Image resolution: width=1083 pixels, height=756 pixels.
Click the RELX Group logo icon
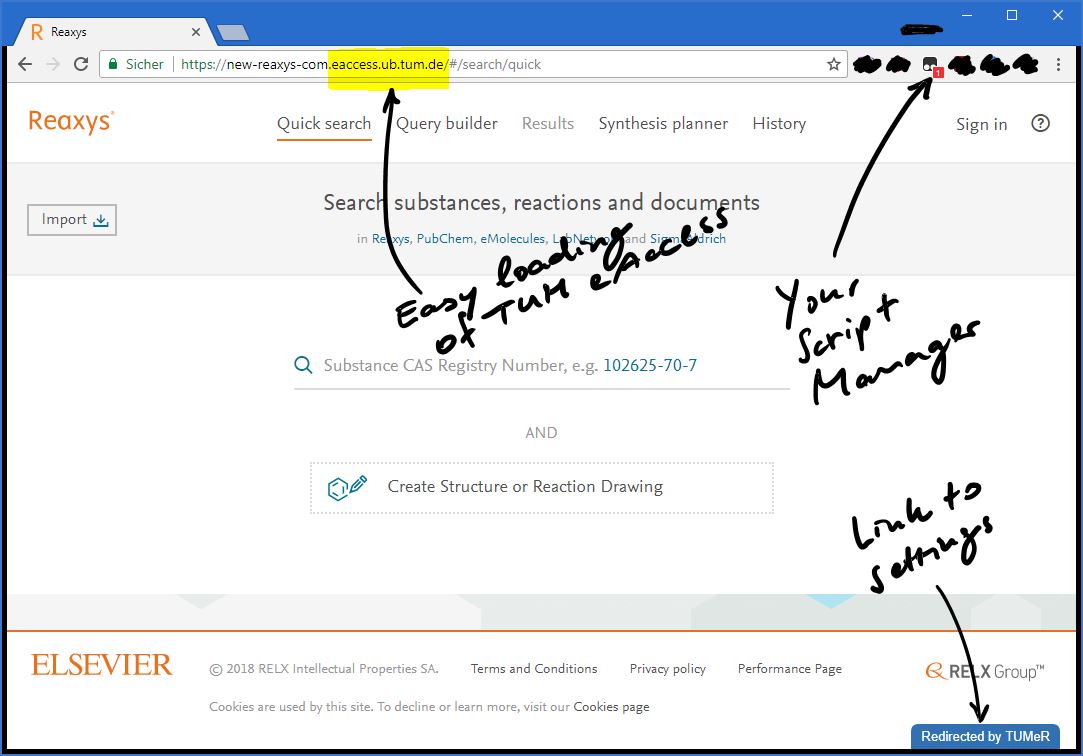coord(934,670)
